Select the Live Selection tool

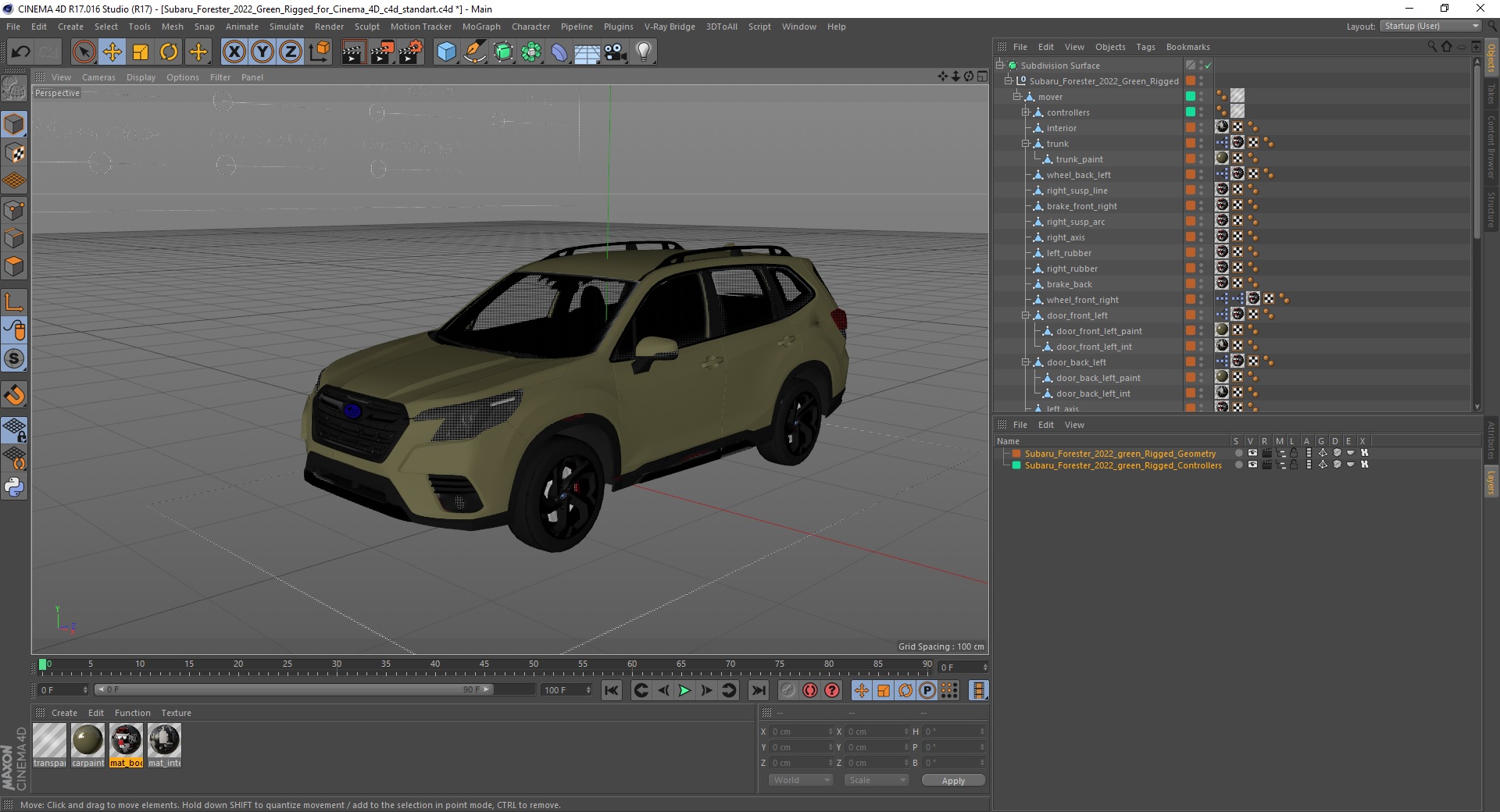click(84, 52)
